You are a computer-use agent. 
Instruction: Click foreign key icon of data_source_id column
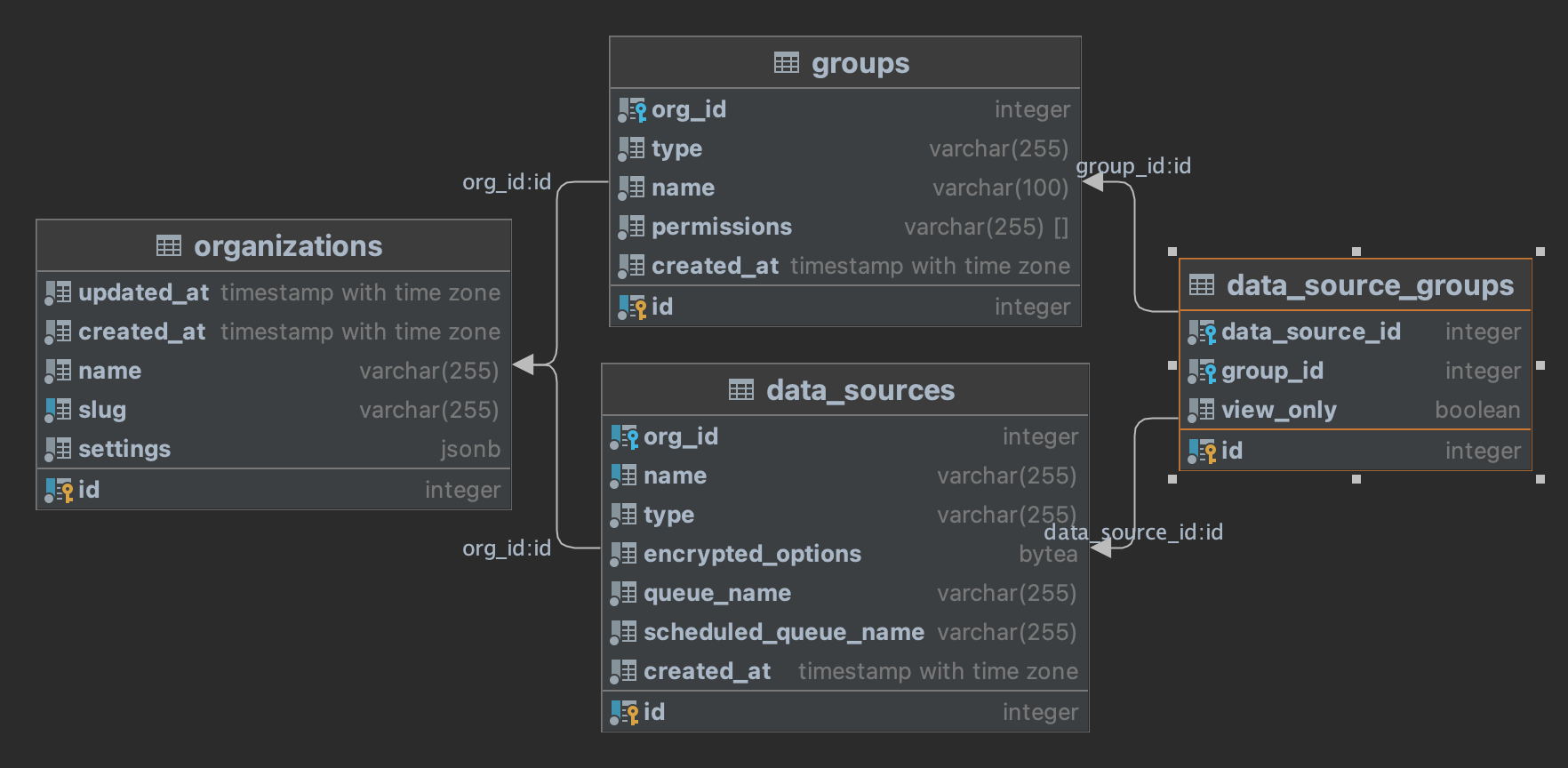click(1202, 332)
